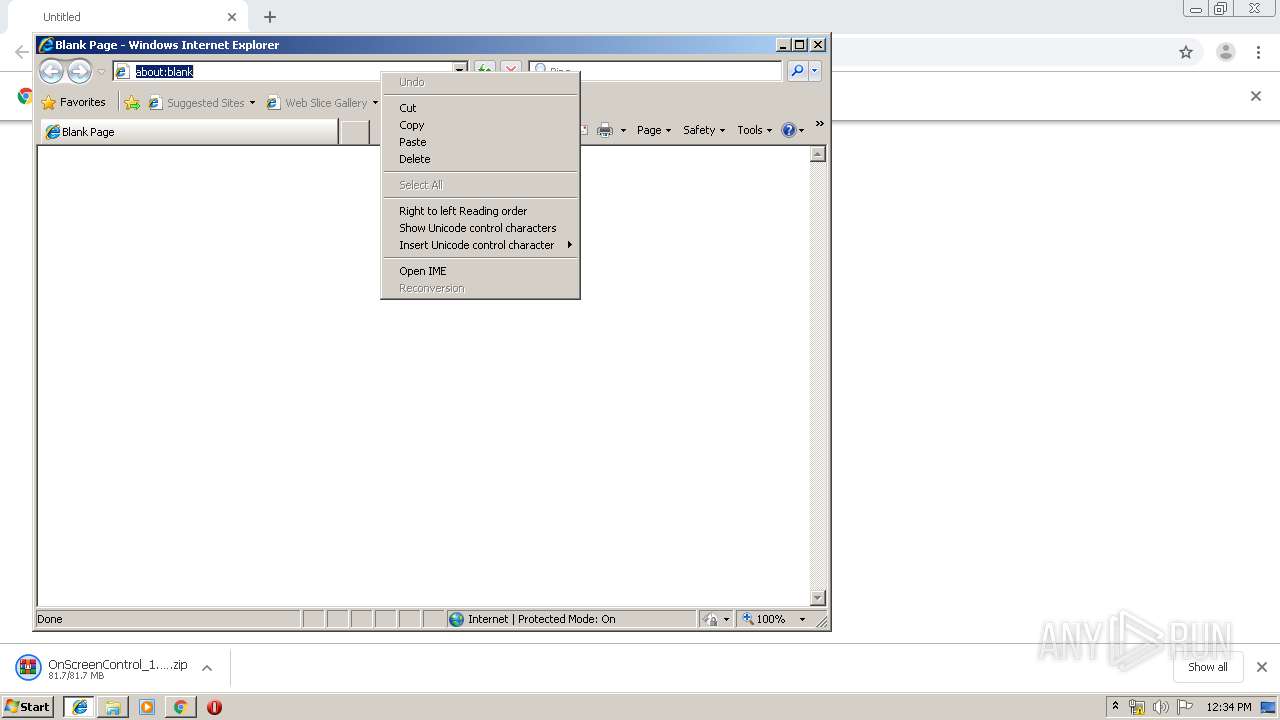The image size is (1280, 720).
Task: Click the Bing search box
Action: click(x=655, y=71)
